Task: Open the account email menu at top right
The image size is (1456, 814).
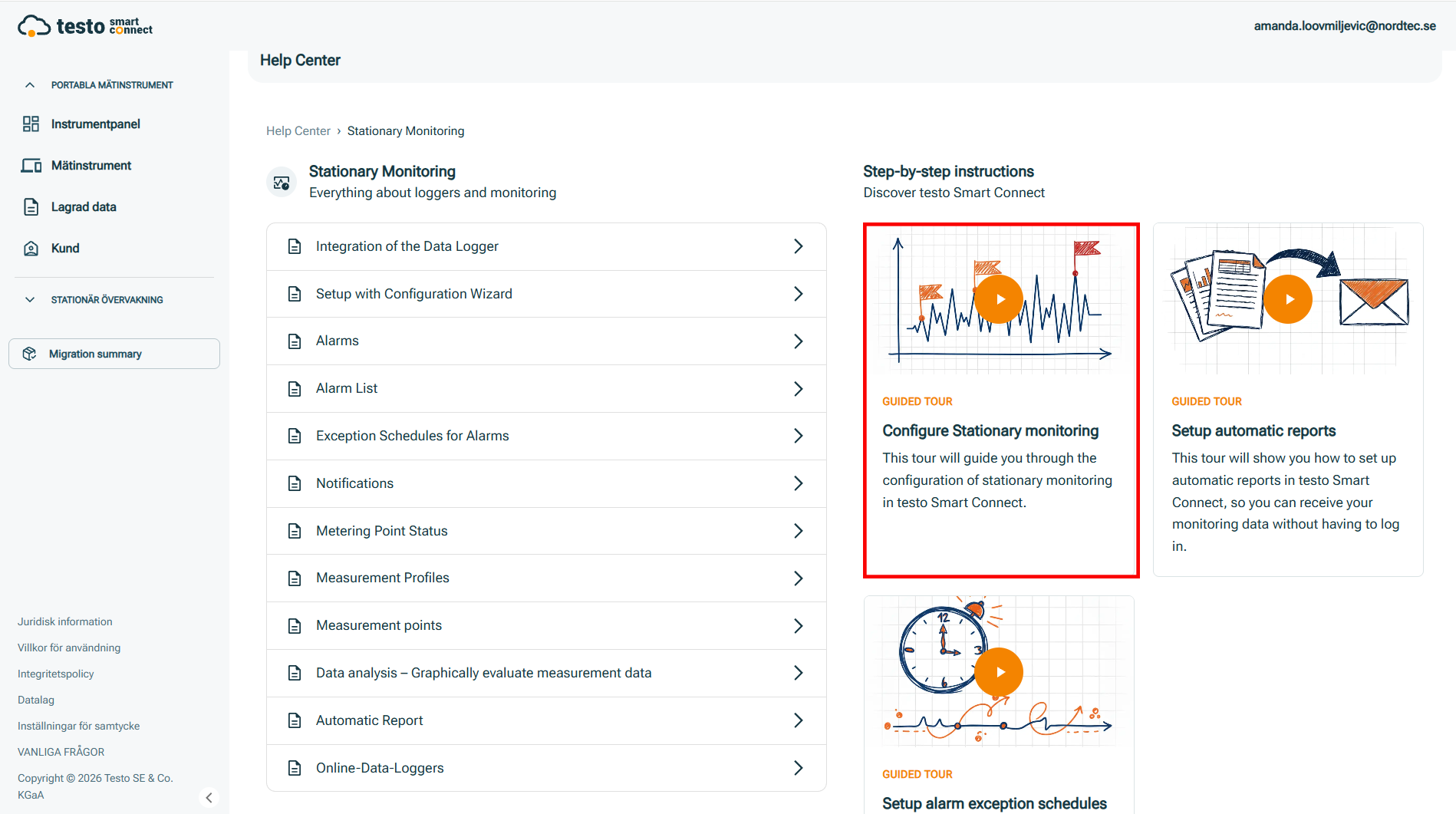Action: (1345, 26)
